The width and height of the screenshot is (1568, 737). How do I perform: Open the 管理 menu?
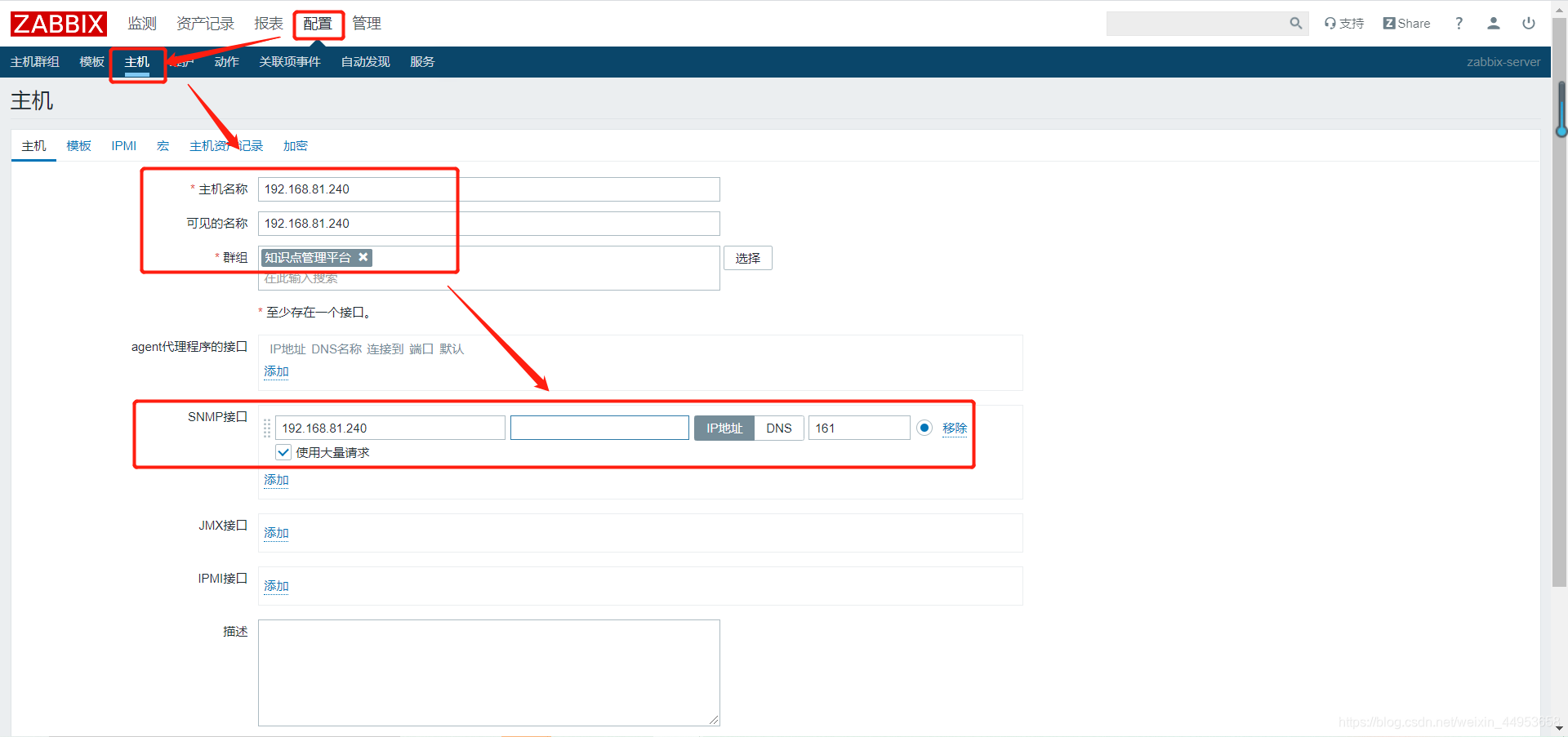tap(367, 24)
